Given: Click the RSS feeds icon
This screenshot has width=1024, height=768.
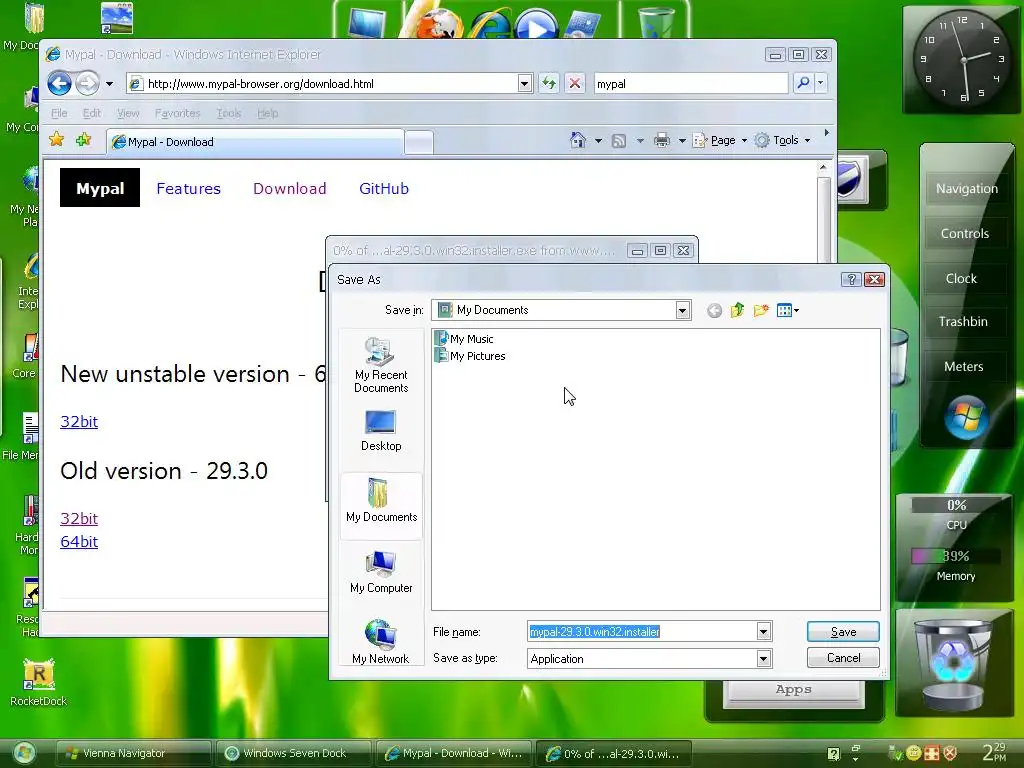Looking at the screenshot, I should [x=618, y=140].
